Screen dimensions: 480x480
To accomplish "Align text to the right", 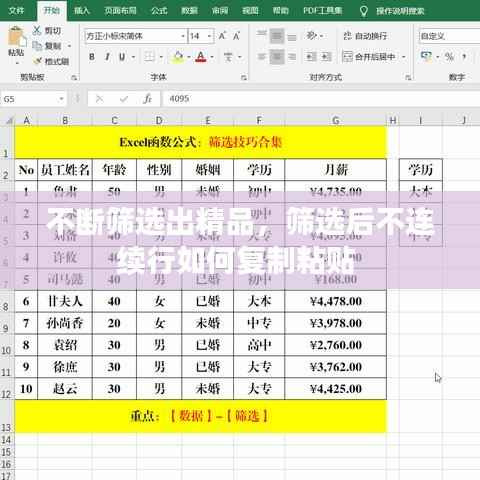I will pos(292,57).
